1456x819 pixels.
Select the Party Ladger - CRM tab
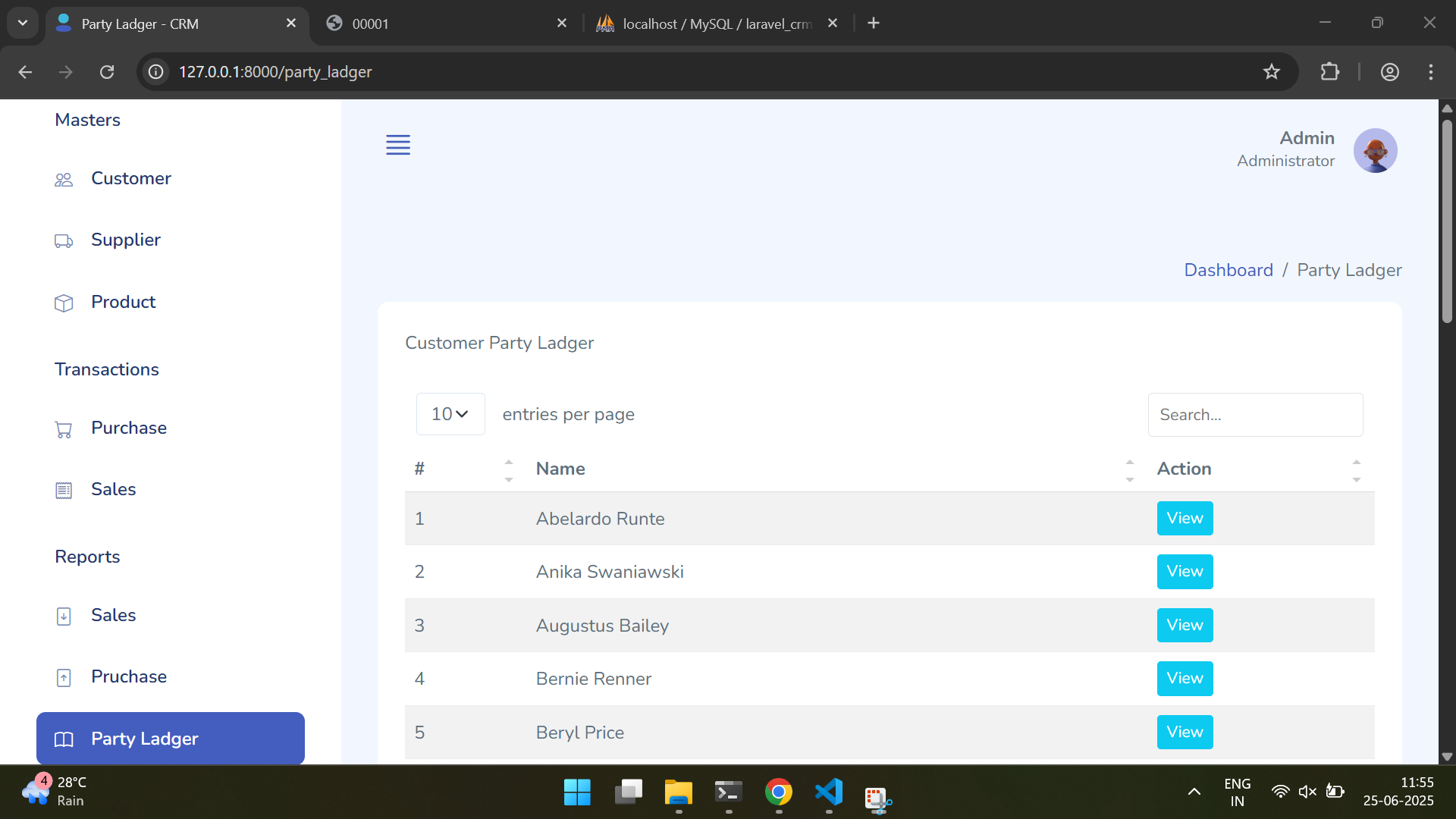click(178, 24)
